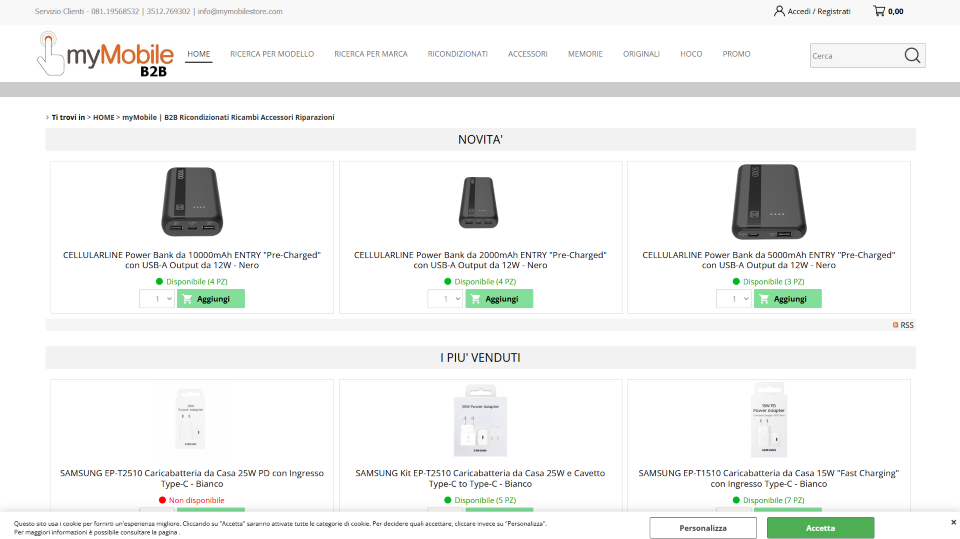Open the shopping cart icon
Image resolution: width=960 pixels, height=539 pixels.
[x=879, y=10]
